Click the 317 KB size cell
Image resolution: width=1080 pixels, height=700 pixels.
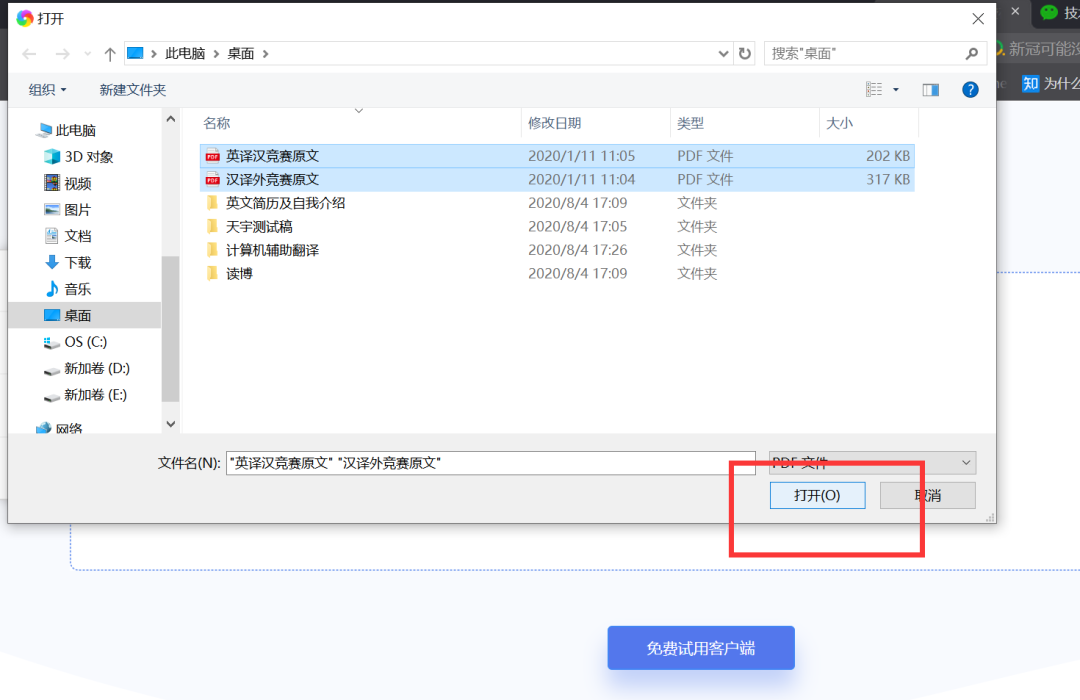pyautogui.click(x=888, y=179)
